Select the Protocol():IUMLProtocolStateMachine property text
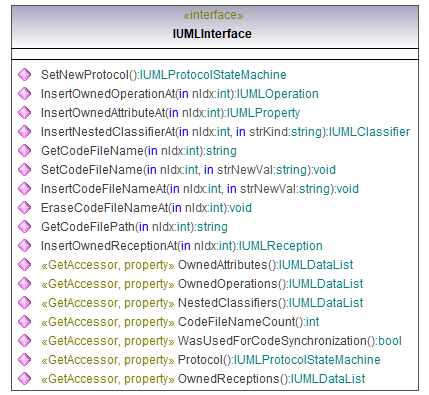Viewport: 429px width, 395px height. 279,360
